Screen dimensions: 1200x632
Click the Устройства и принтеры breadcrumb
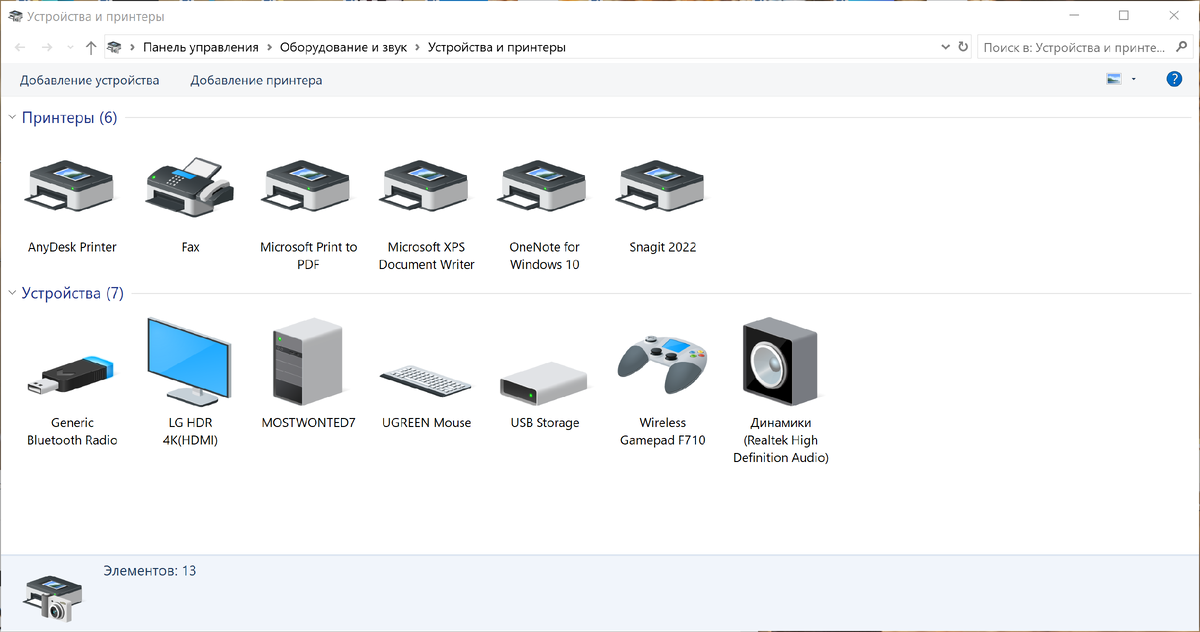tap(497, 47)
